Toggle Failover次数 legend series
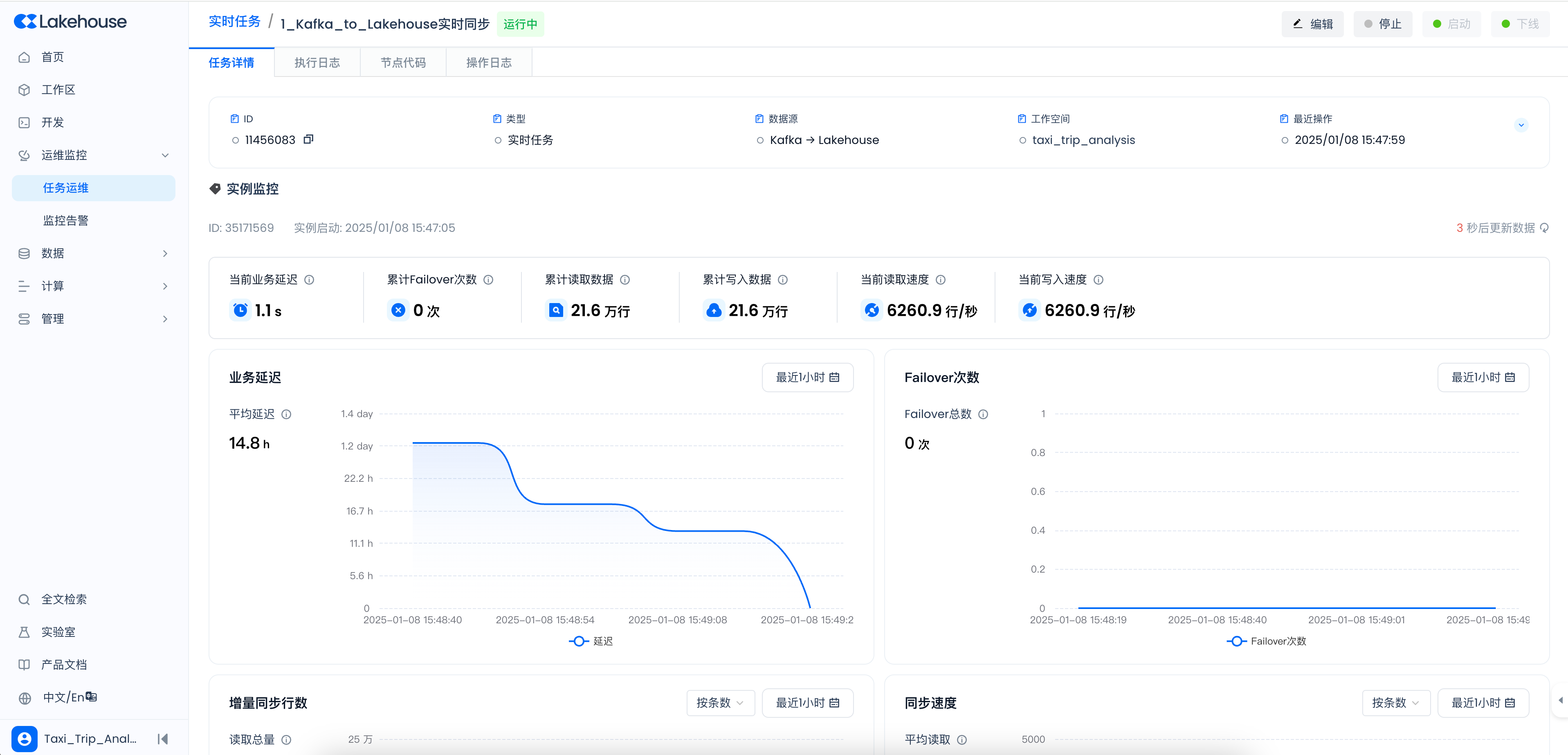1568x755 pixels. click(x=1266, y=641)
